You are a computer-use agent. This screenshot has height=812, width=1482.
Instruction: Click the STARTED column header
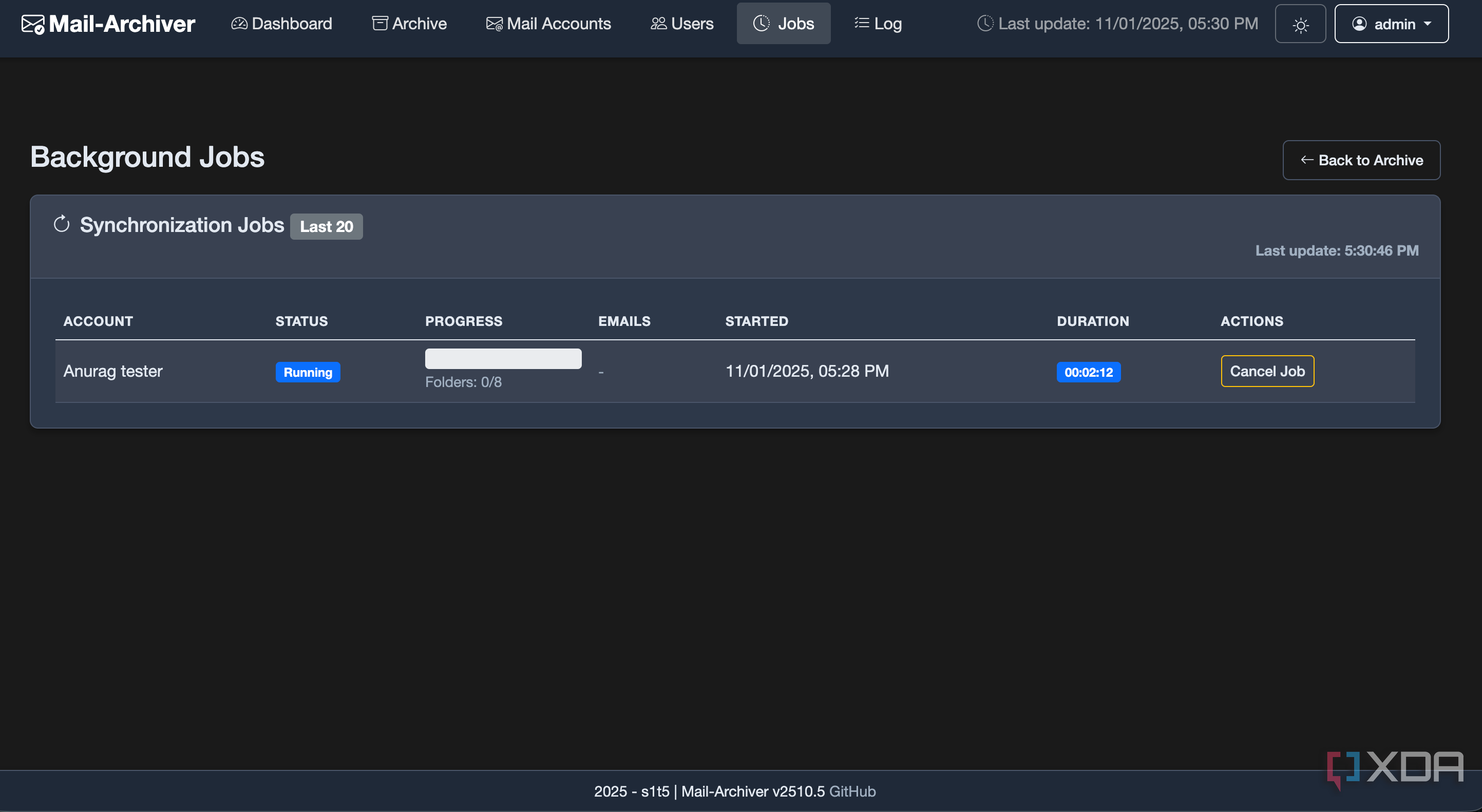[756, 321]
